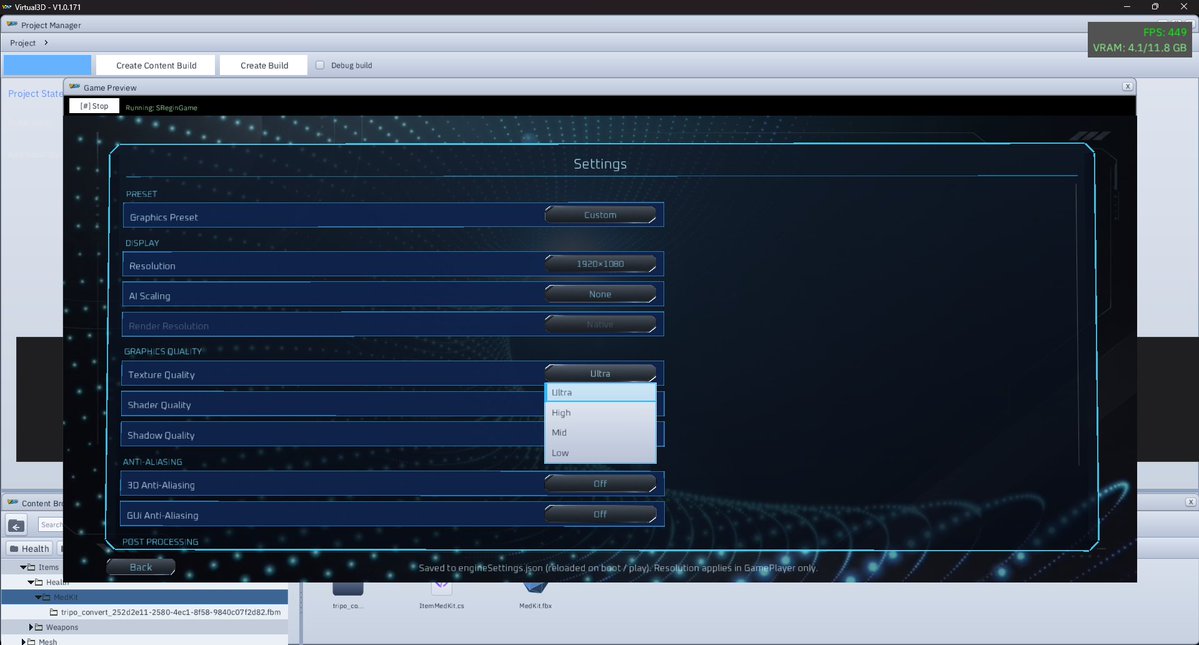This screenshot has width=1199, height=645.
Task: Click the Shader Quality row label
Action: pyautogui.click(x=159, y=405)
